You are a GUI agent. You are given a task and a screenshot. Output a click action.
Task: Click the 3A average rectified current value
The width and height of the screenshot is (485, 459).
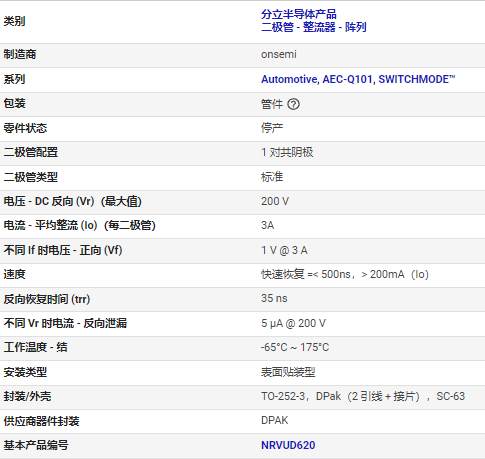[268, 225]
